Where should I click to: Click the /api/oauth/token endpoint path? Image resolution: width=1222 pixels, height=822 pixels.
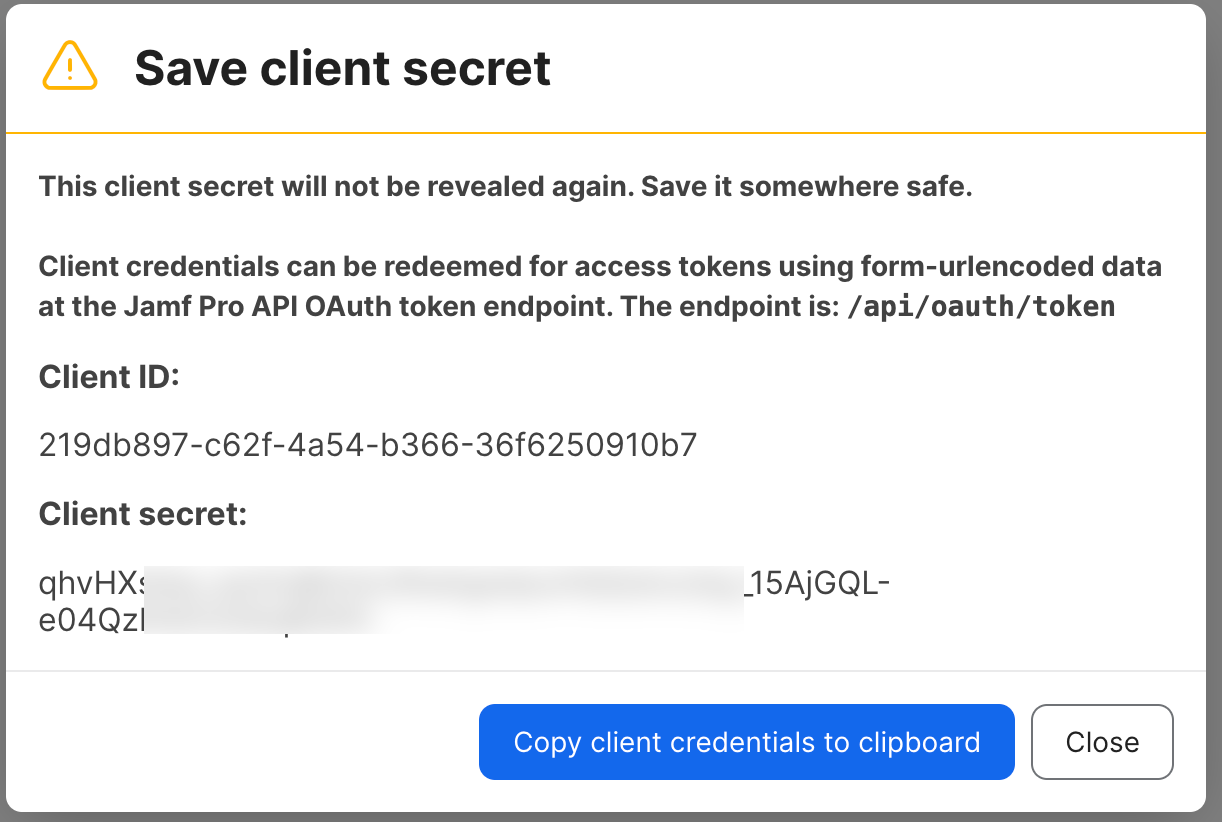pyautogui.click(x=980, y=306)
